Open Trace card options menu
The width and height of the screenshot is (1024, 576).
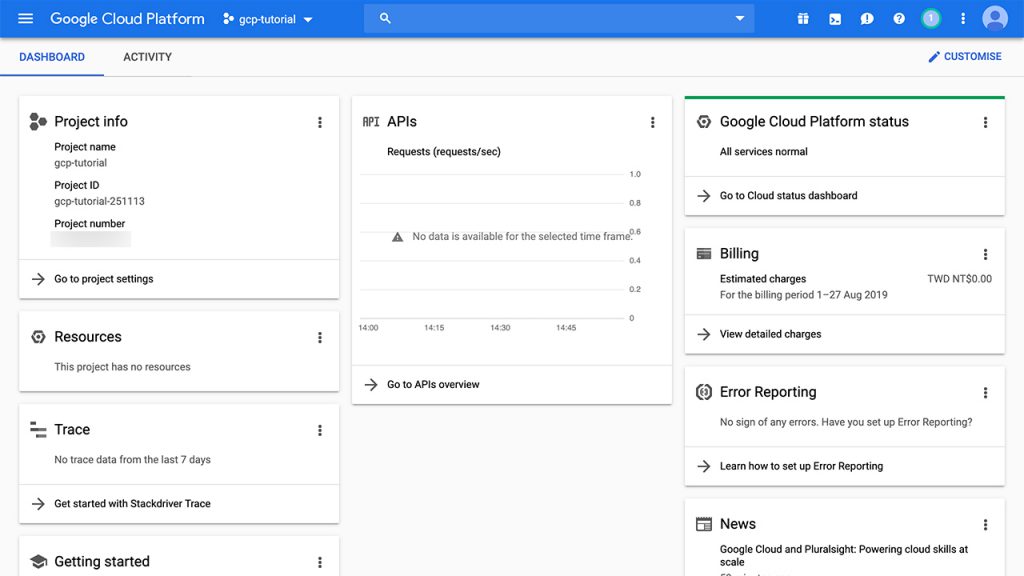pos(319,430)
